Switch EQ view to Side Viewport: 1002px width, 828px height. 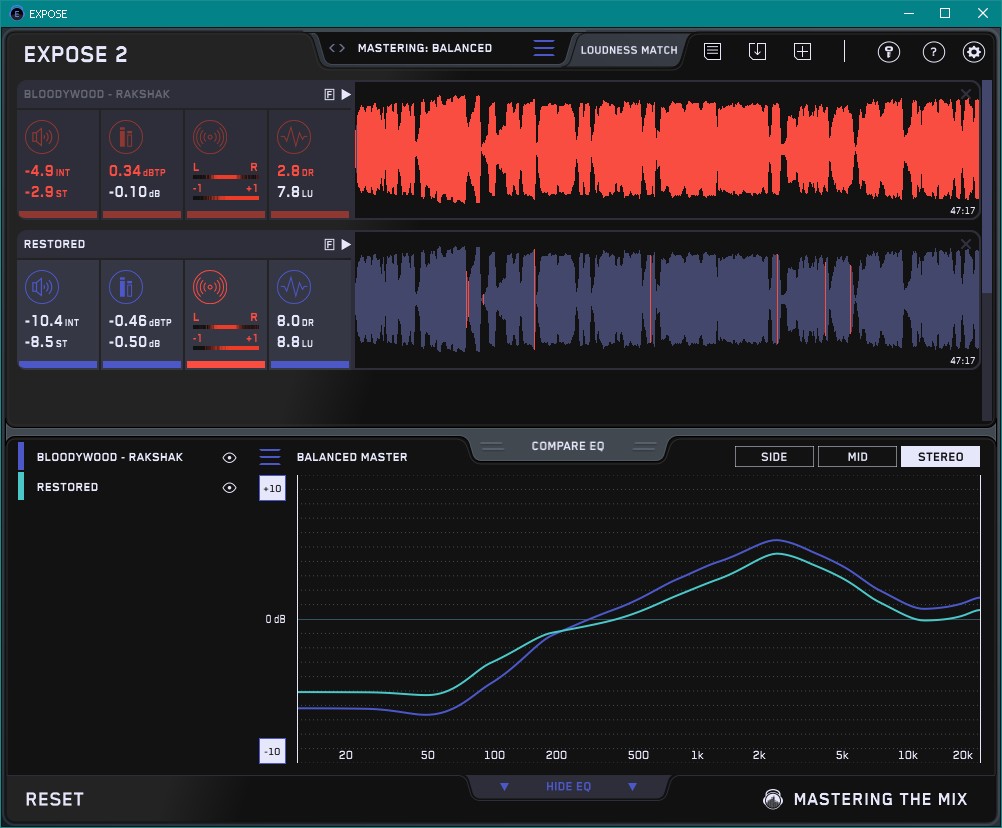point(774,457)
